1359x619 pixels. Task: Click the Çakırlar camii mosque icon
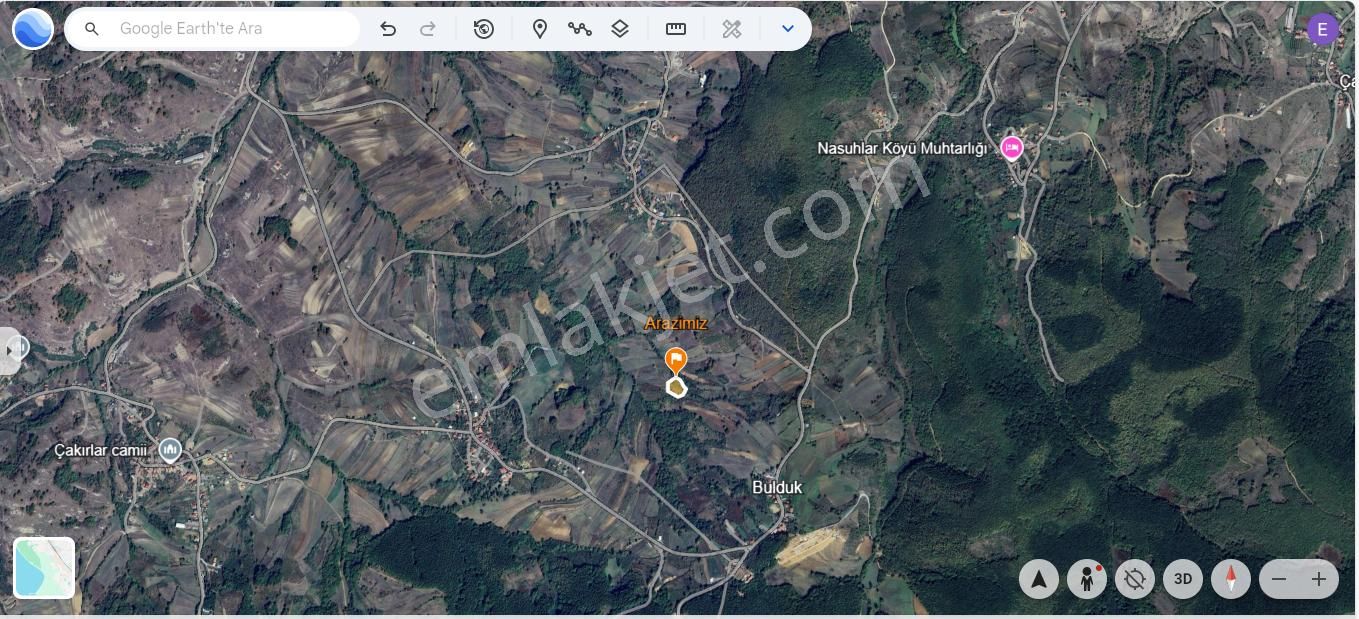[x=170, y=449]
